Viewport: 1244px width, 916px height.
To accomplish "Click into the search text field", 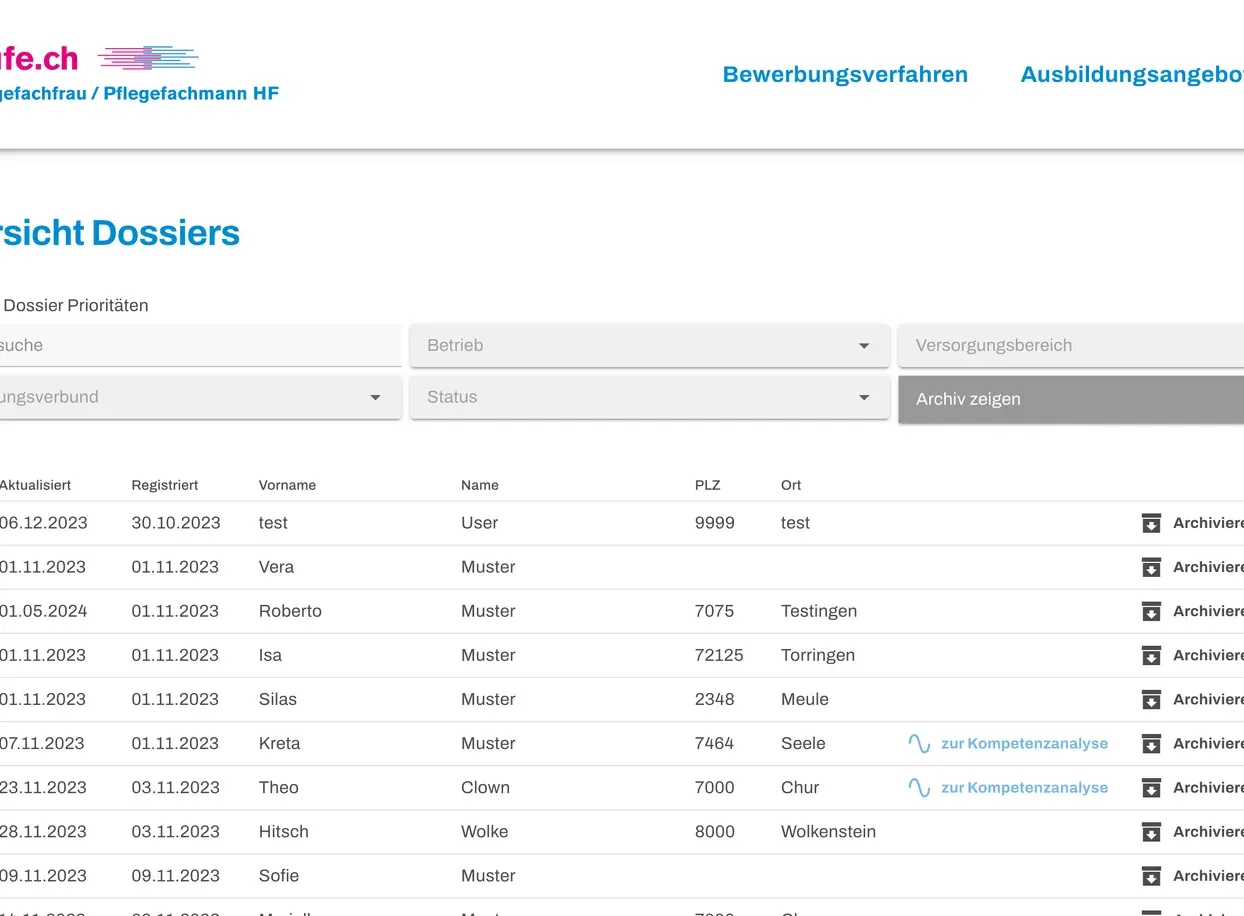I will pyautogui.click(x=200, y=345).
